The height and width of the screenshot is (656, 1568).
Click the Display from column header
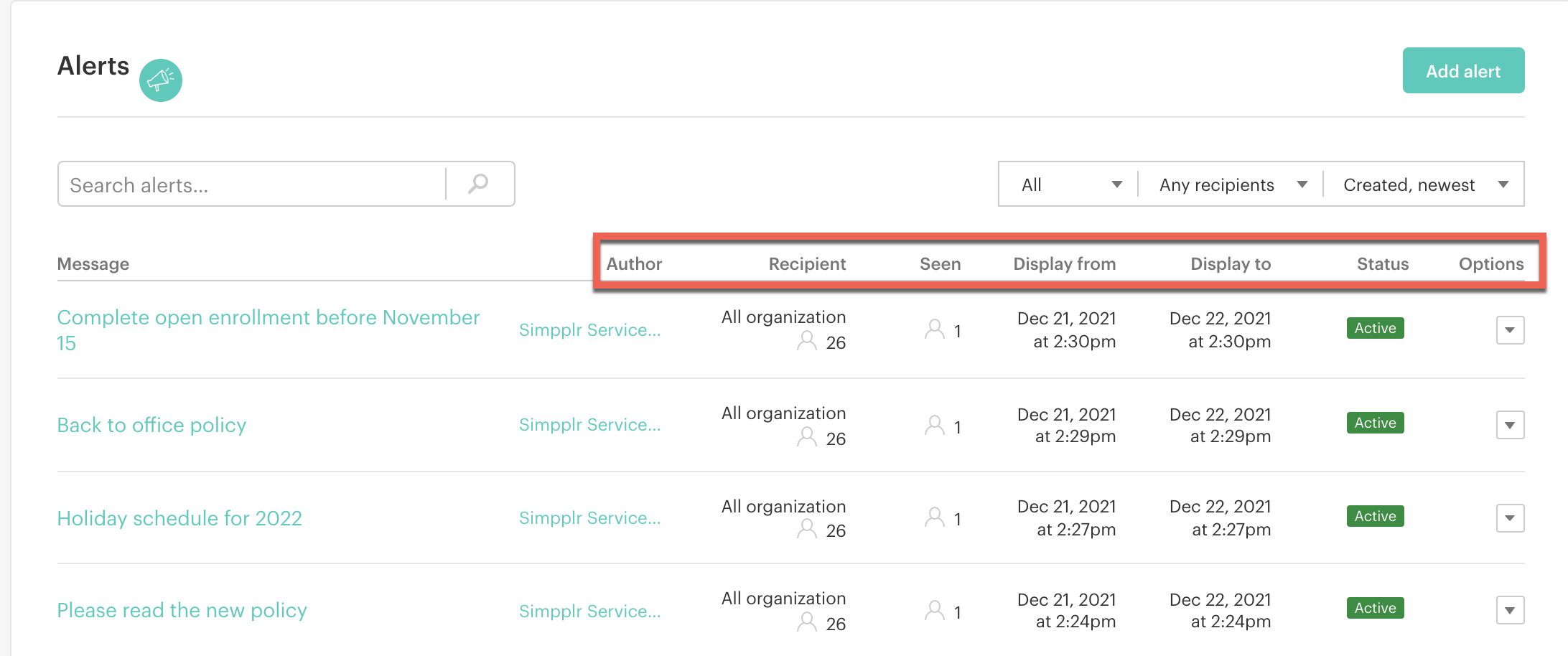[x=1064, y=264]
